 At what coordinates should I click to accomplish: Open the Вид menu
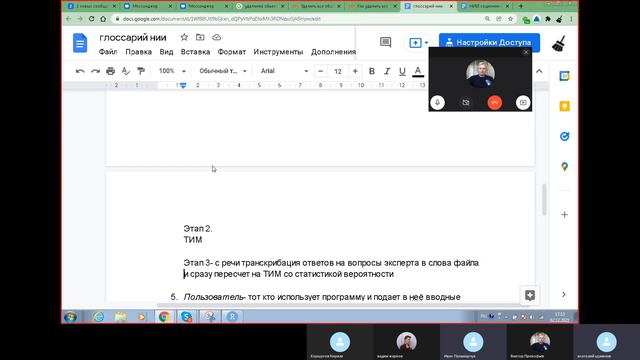point(166,52)
